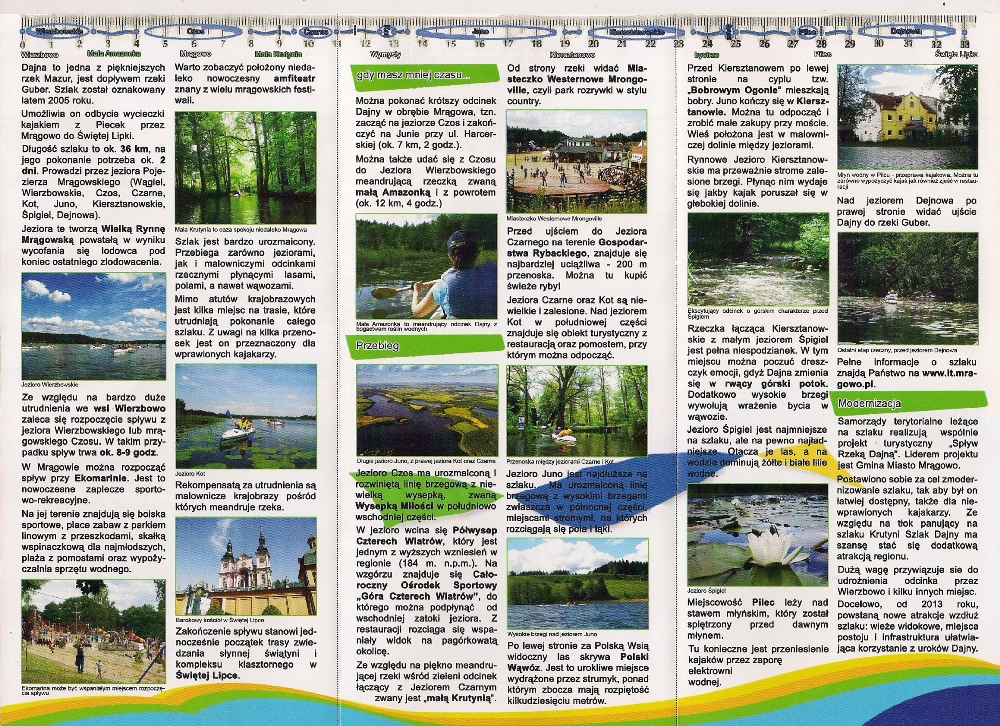Select the Mała Krutynia forest river photo
Image resolution: width=1000 pixels, height=726 pixels.
245,167
